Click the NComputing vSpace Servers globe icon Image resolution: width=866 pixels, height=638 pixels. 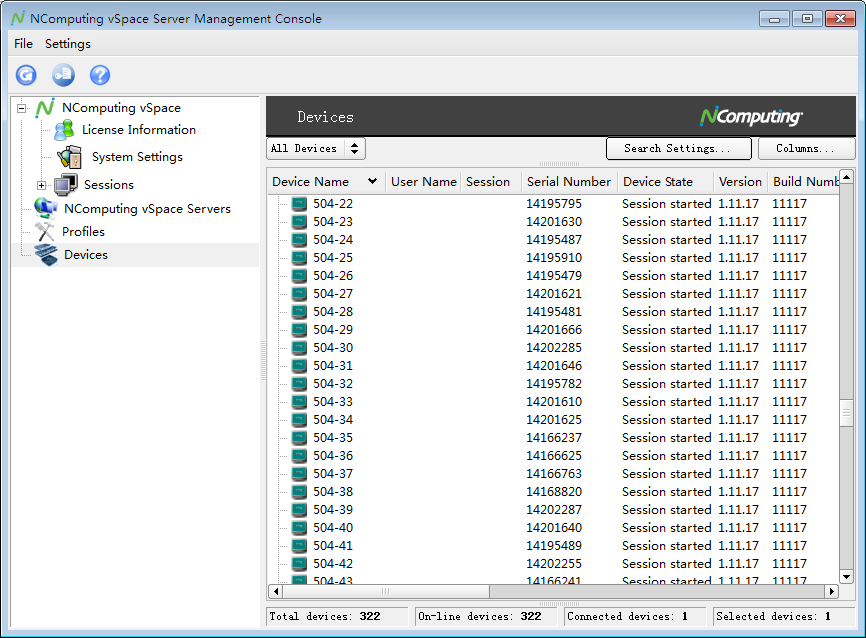[45, 209]
